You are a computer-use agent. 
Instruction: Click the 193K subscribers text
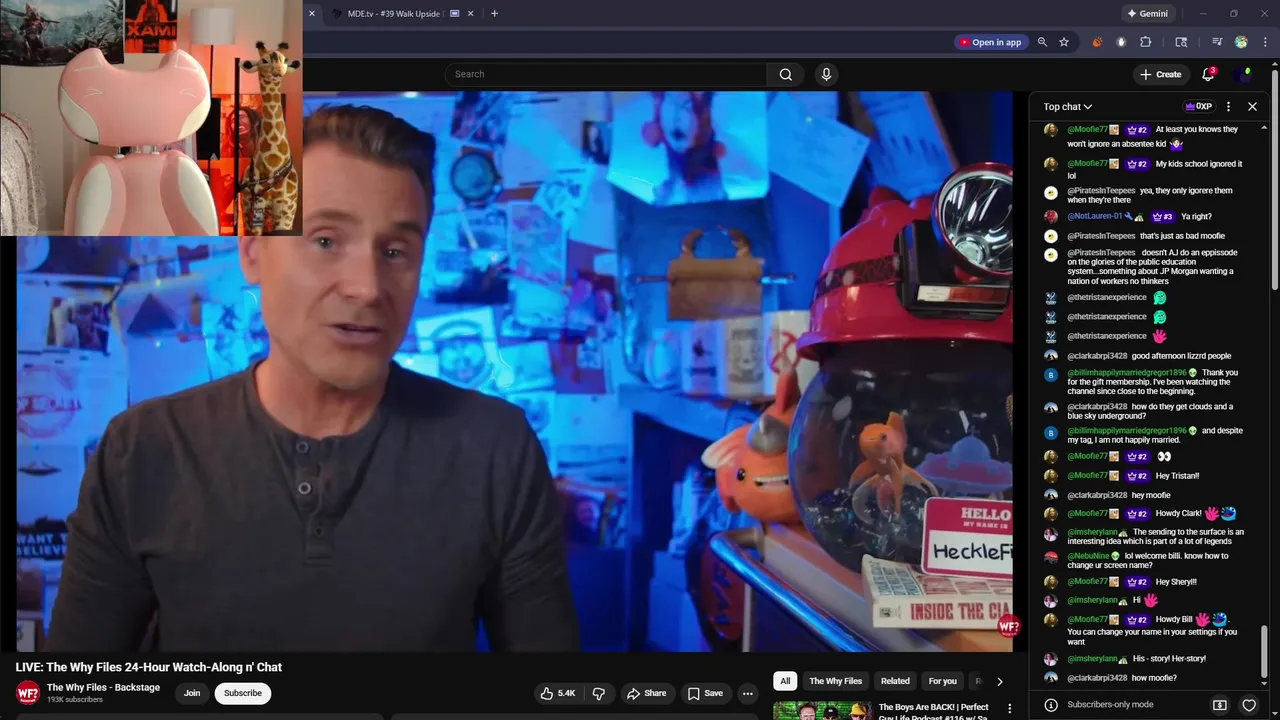tap(75, 700)
